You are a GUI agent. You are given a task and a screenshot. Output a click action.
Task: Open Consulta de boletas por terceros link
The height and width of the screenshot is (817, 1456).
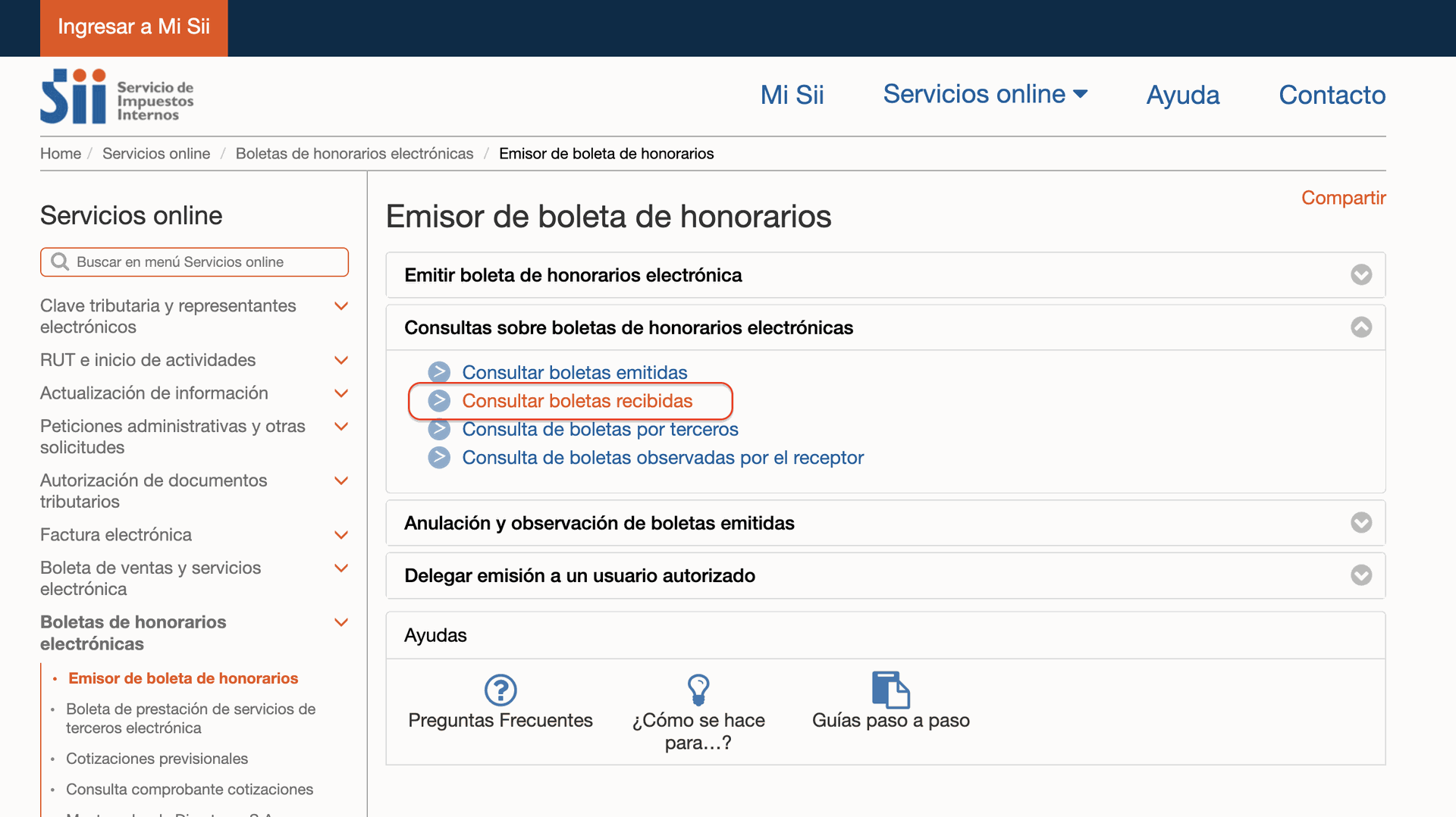tap(600, 429)
